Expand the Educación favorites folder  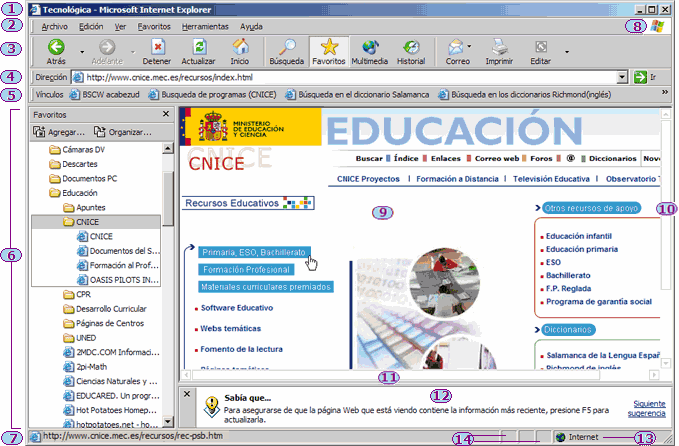tap(73, 193)
